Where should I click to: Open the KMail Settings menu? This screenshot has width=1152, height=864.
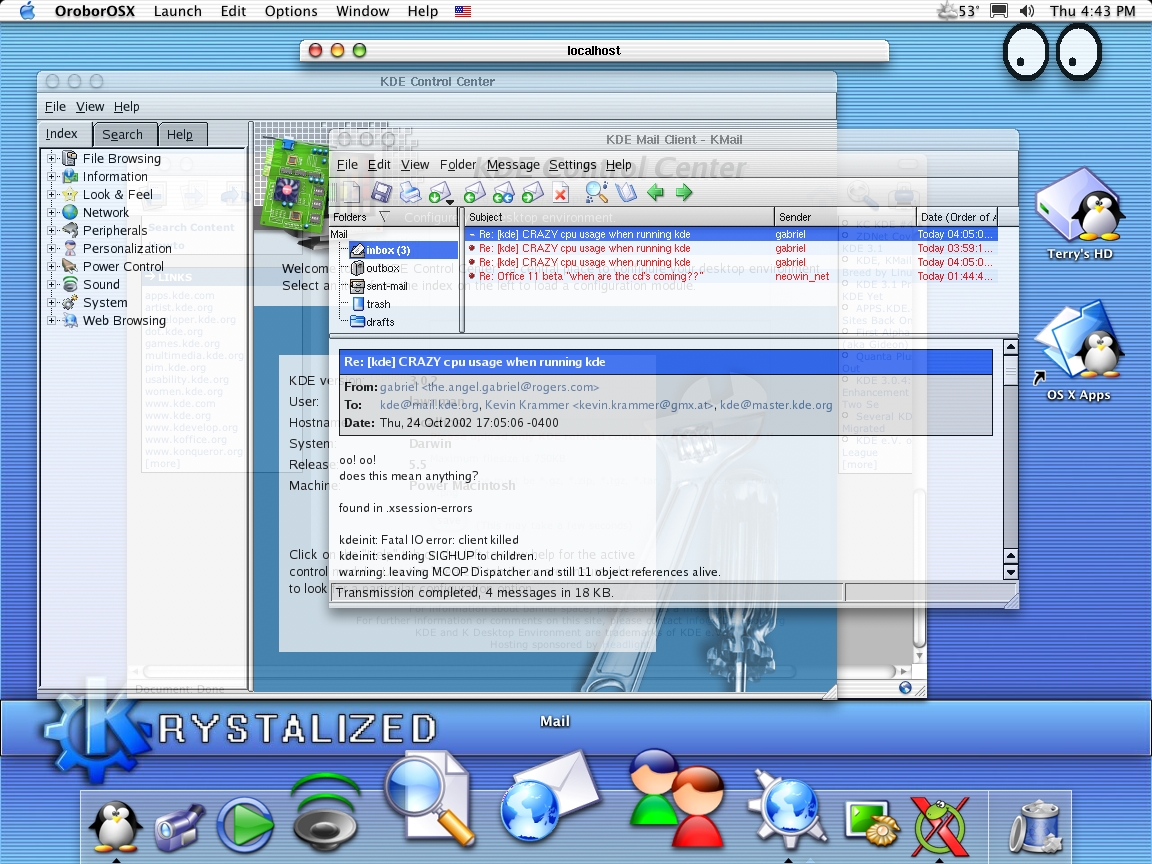coord(572,165)
